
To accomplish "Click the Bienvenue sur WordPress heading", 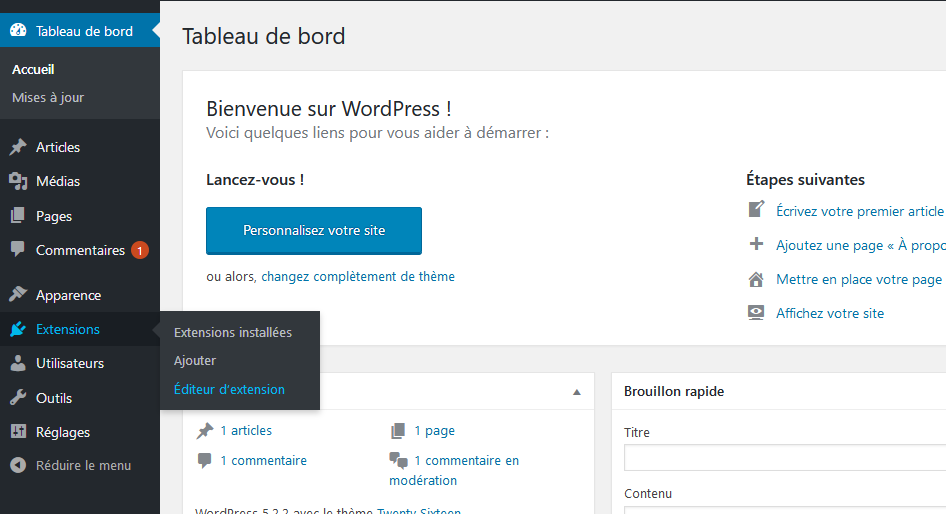I will pyautogui.click(x=329, y=109).
